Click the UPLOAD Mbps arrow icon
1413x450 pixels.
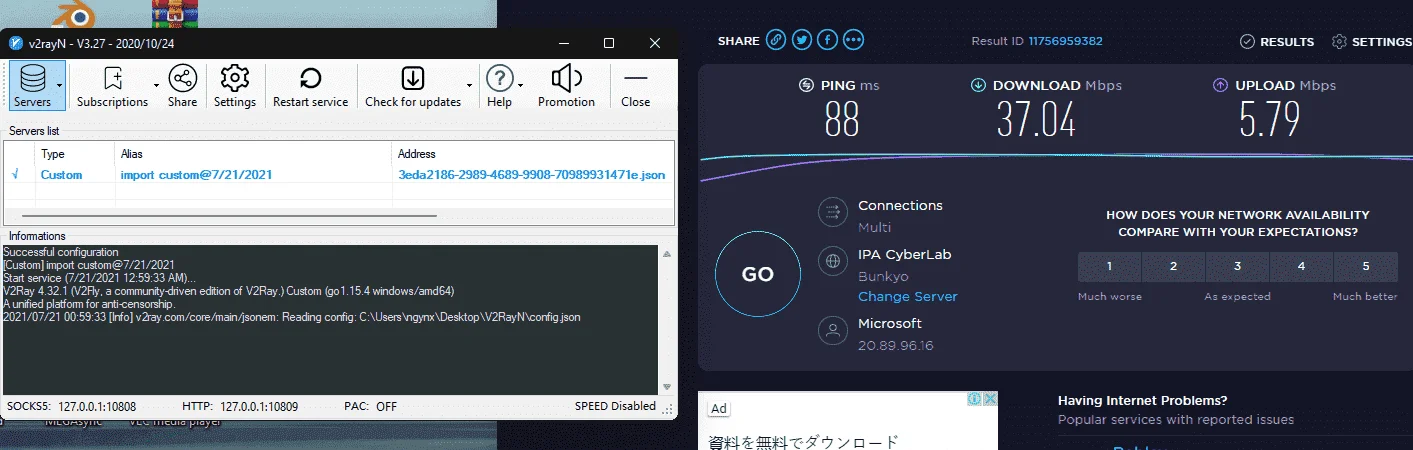[1220, 85]
